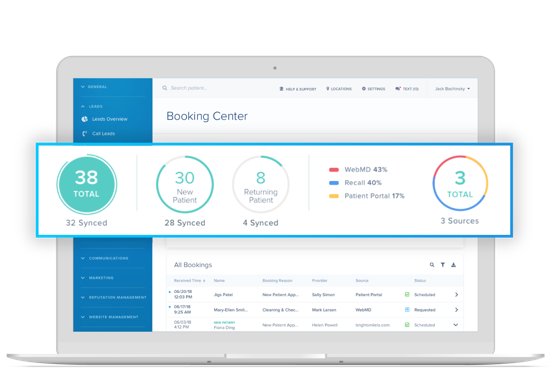The image size is (555, 370).
Task: Click the Call Leads phone icon
Action: point(85,133)
